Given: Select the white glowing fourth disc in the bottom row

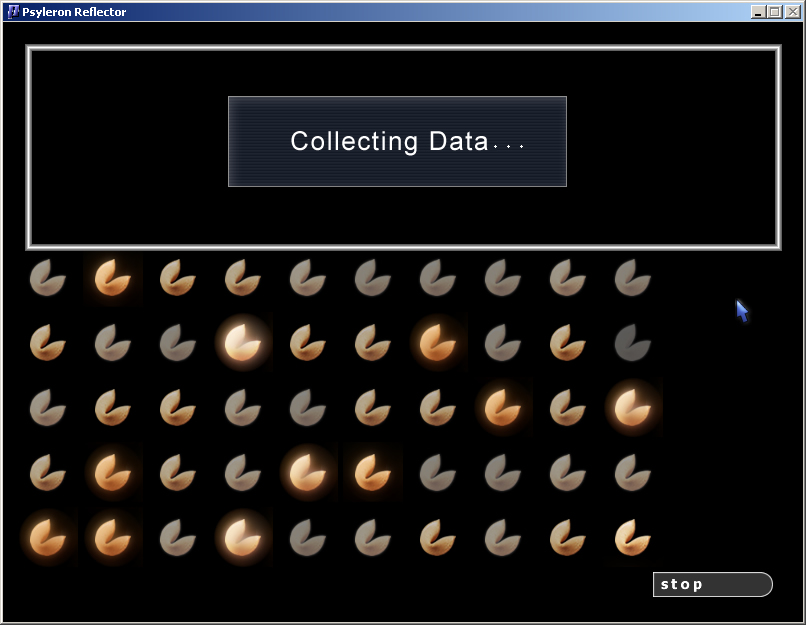Looking at the screenshot, I should point(243,538).
